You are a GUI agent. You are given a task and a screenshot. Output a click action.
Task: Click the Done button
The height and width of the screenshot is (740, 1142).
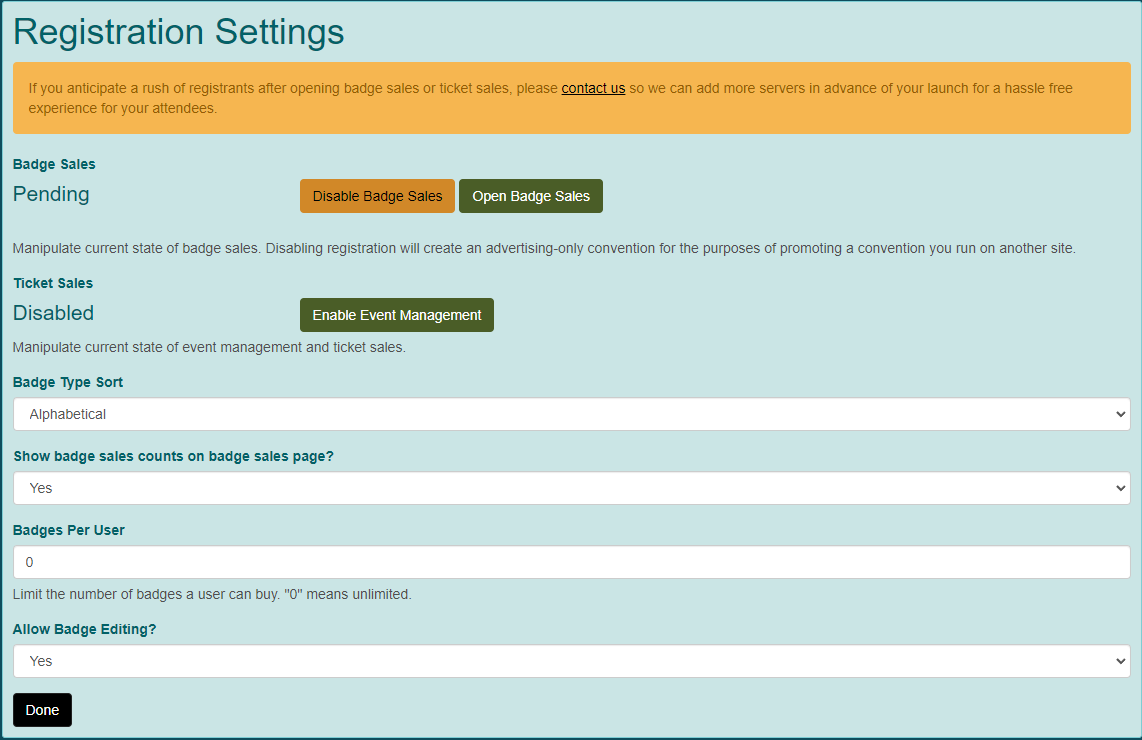(x=42, y=710)
